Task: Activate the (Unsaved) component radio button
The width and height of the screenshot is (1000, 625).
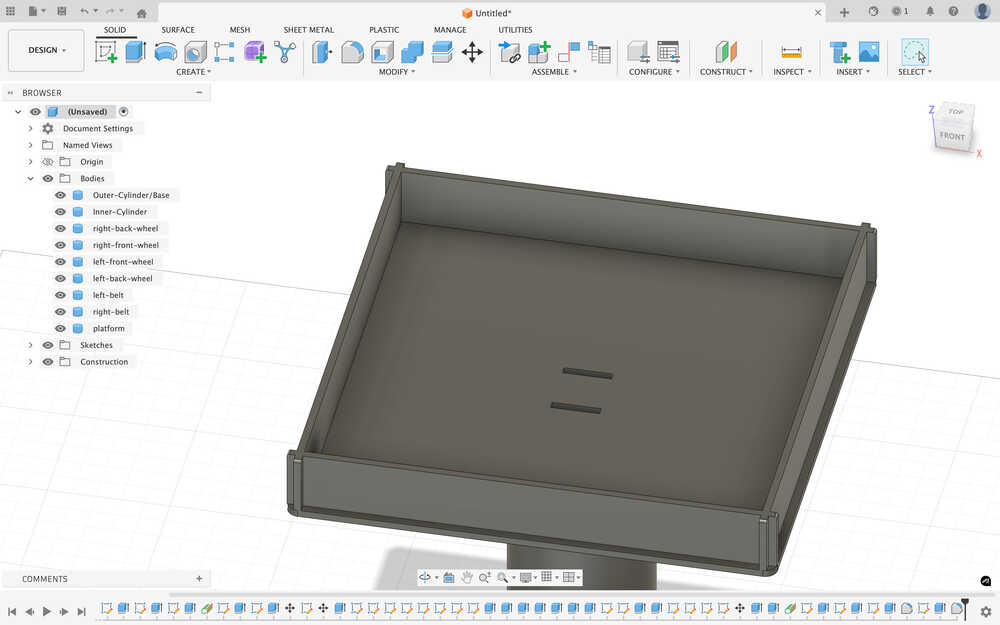Action: click(124, 112)
